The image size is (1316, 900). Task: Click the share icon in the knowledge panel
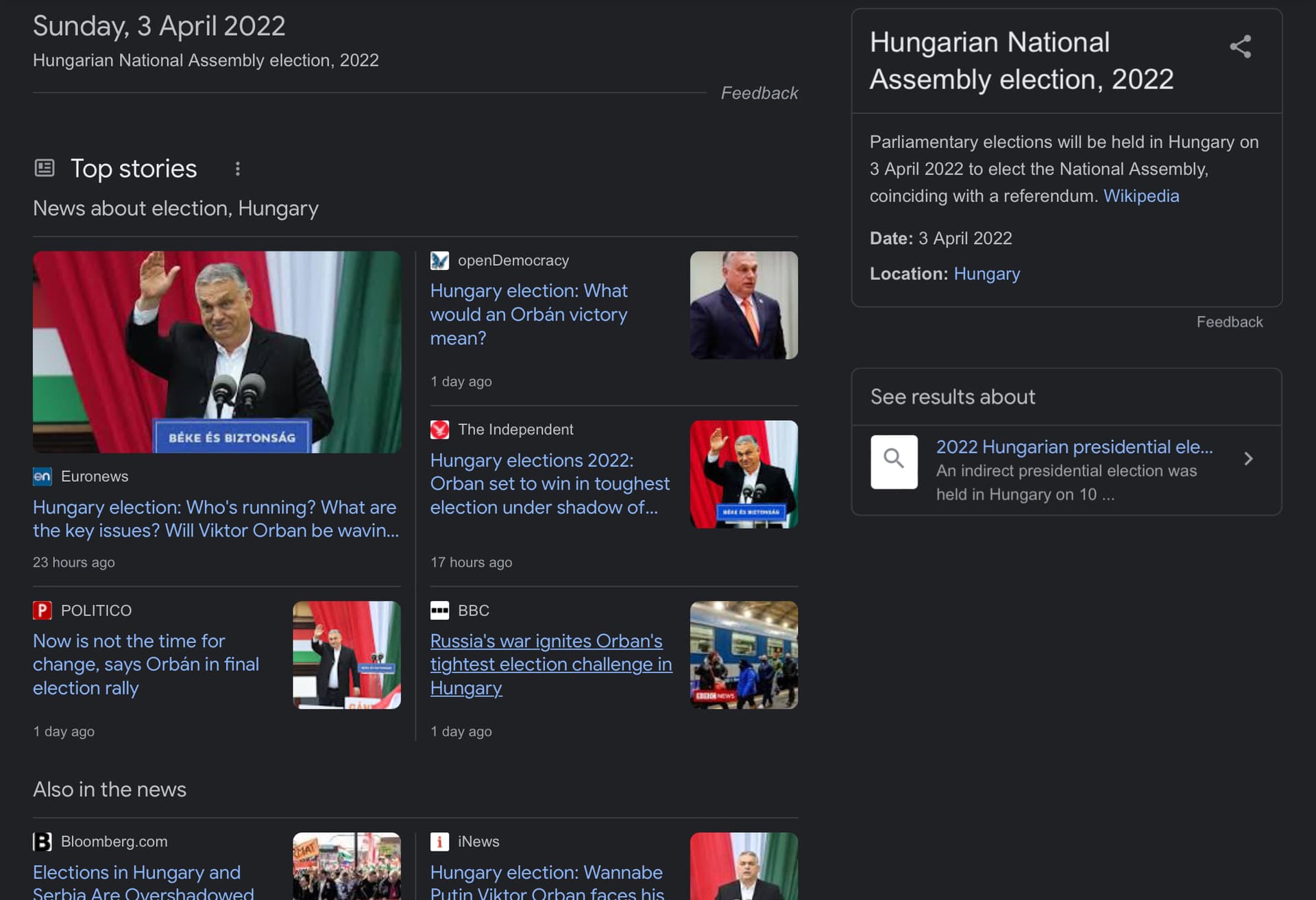pyautogui.click(x=1240, y=47)
